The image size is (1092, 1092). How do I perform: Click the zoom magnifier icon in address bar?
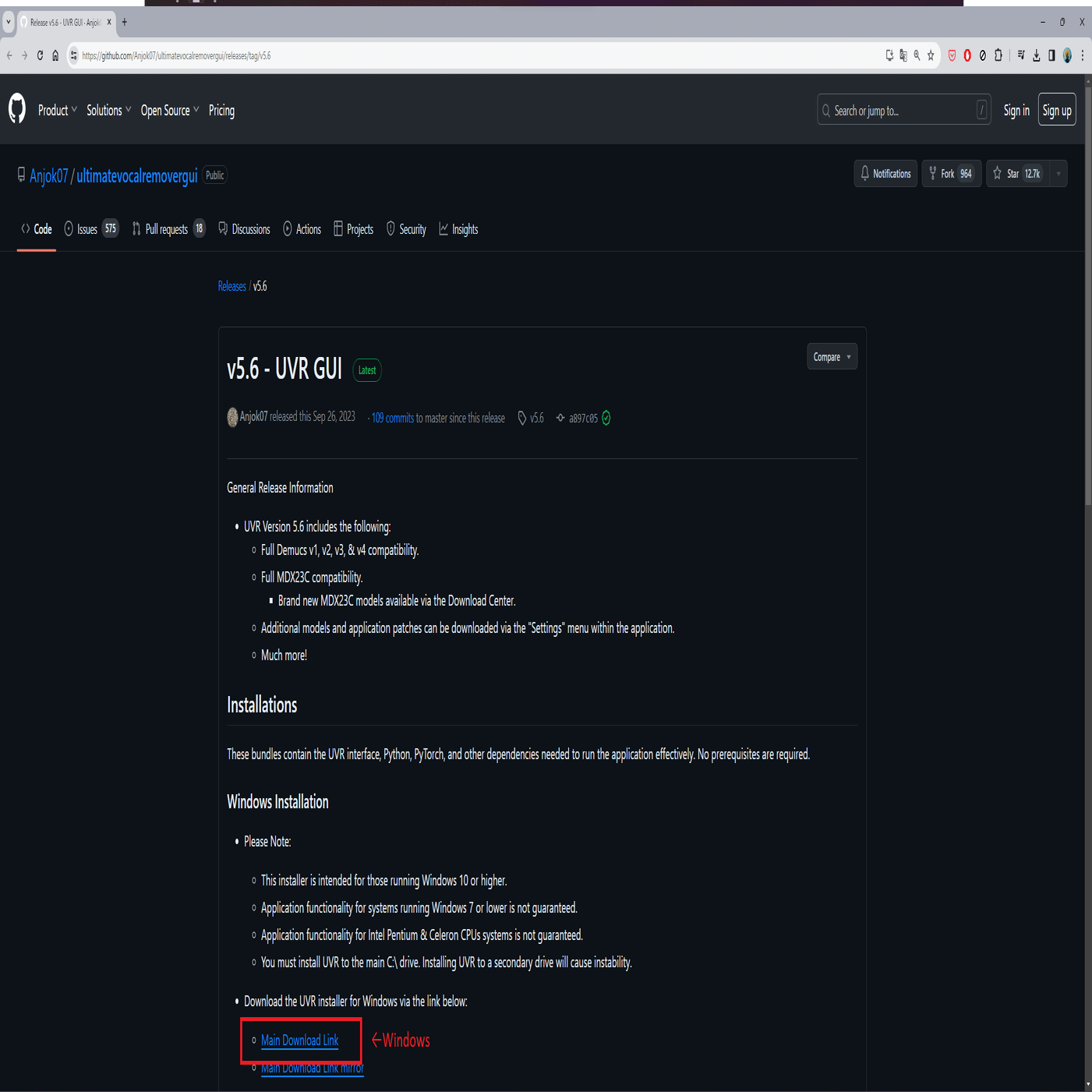[917, 55]
